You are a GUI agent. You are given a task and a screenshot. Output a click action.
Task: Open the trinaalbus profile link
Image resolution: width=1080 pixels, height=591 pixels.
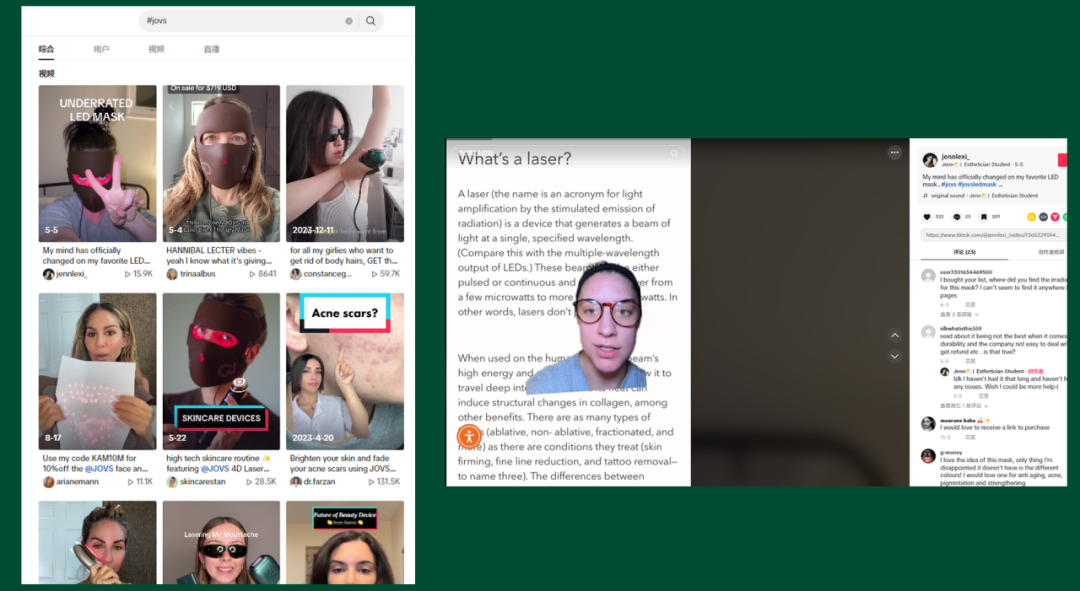click(x=198, y=274)
